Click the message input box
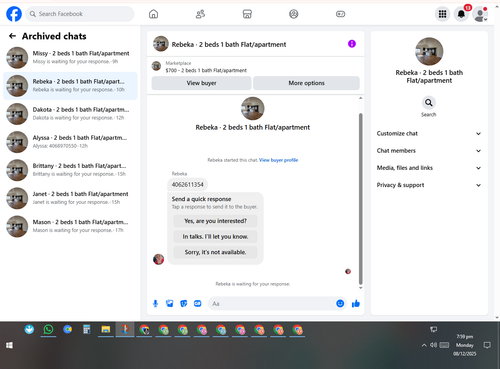The image size is (500, 369). point(272,304)
